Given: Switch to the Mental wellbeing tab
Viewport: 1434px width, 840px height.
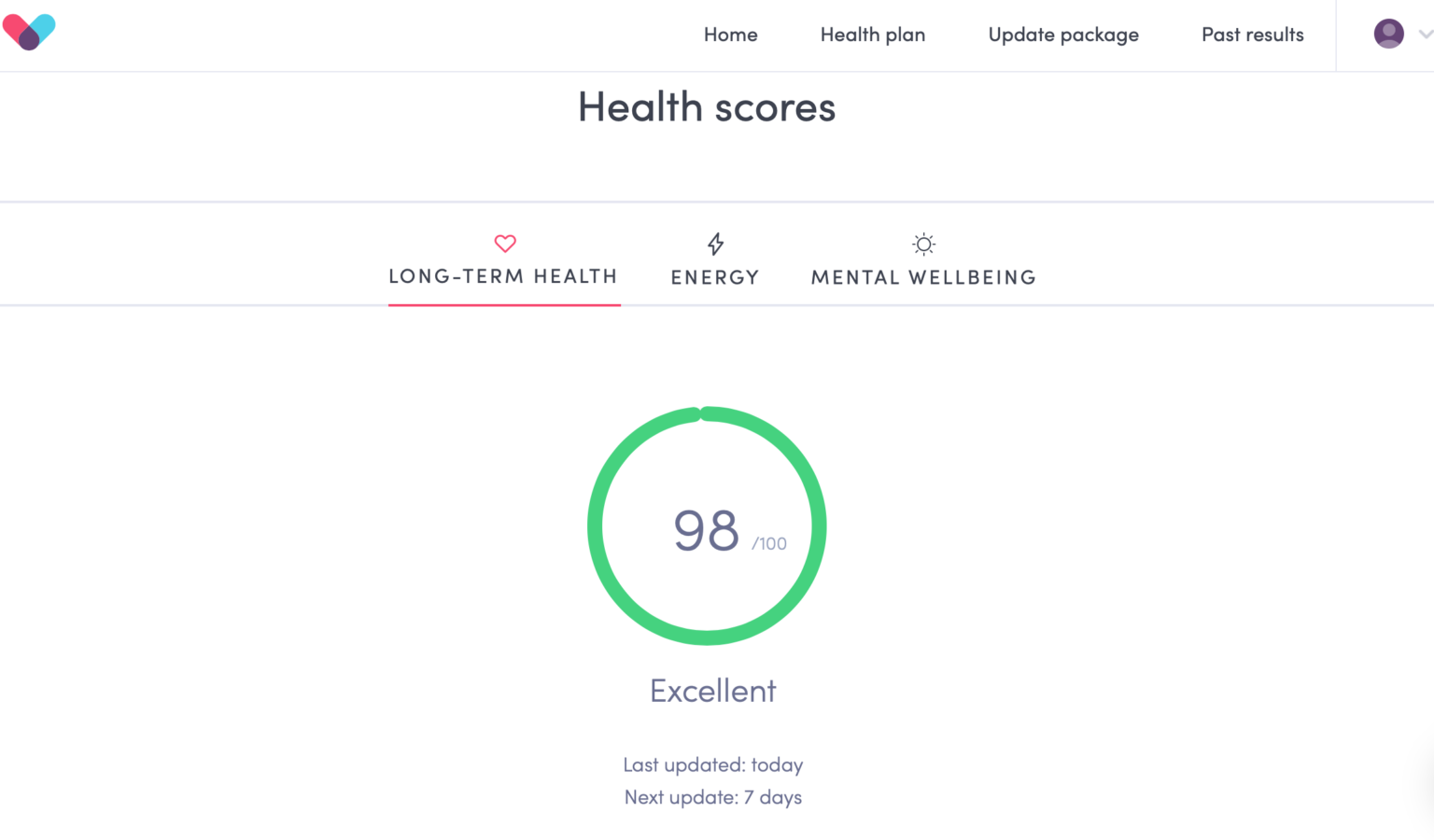Looking at the screenshot, I should coord(922,276).
